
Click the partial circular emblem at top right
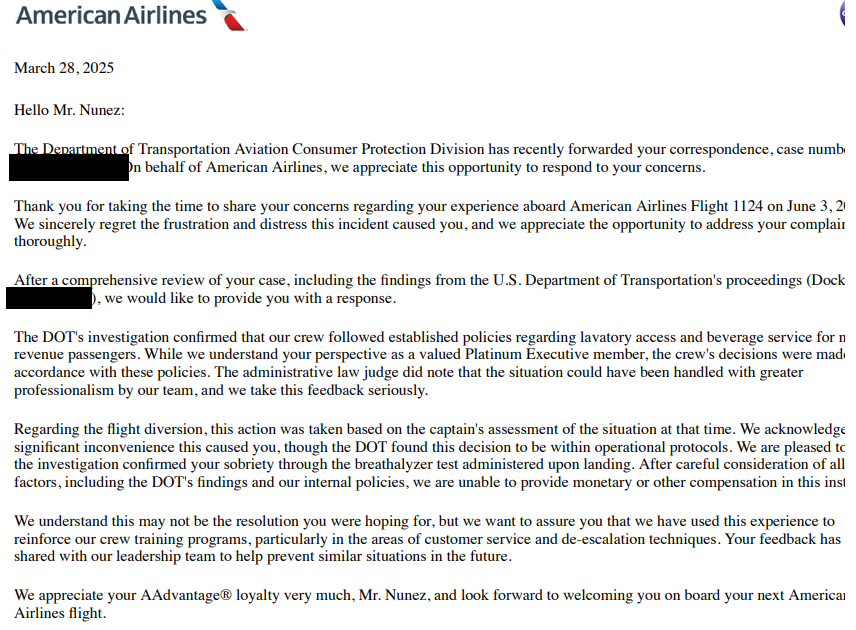point(849,13)
